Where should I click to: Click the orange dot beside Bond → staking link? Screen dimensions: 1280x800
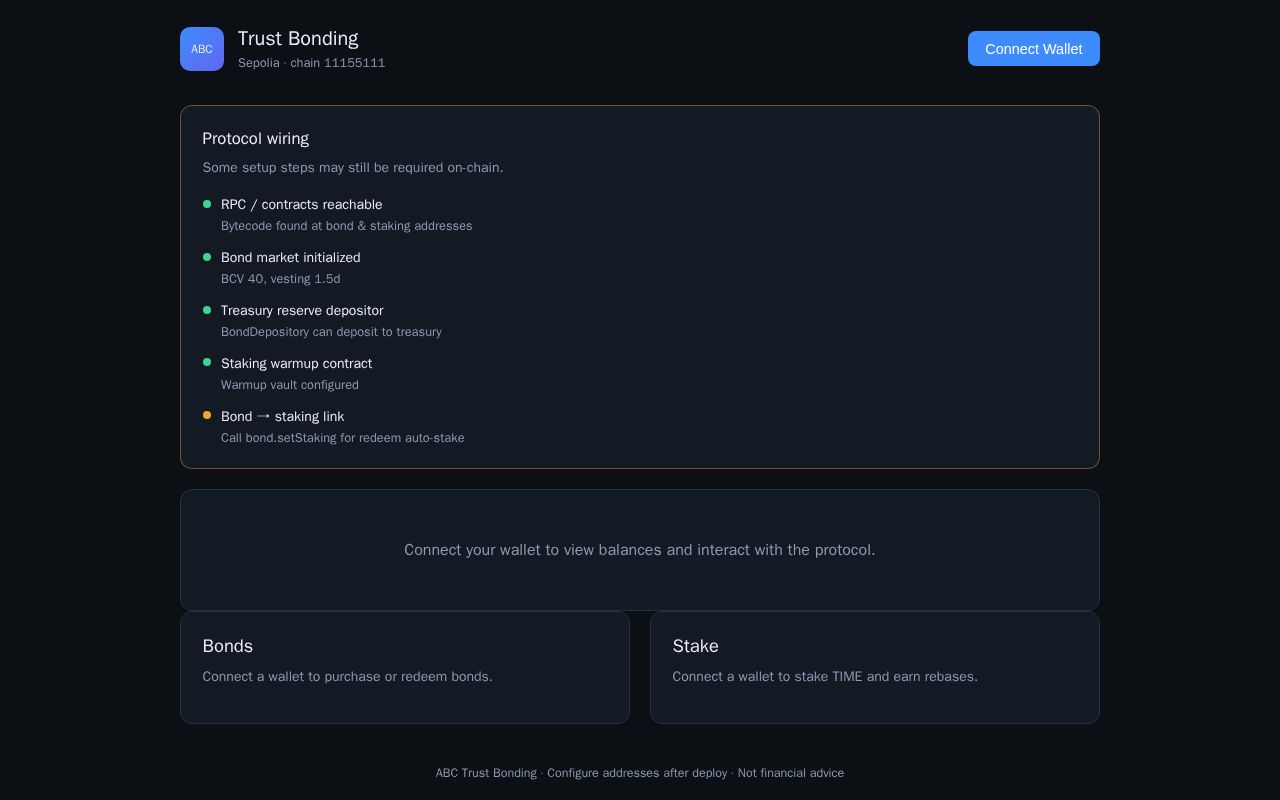pyautogui.click(x=207, y=415)
